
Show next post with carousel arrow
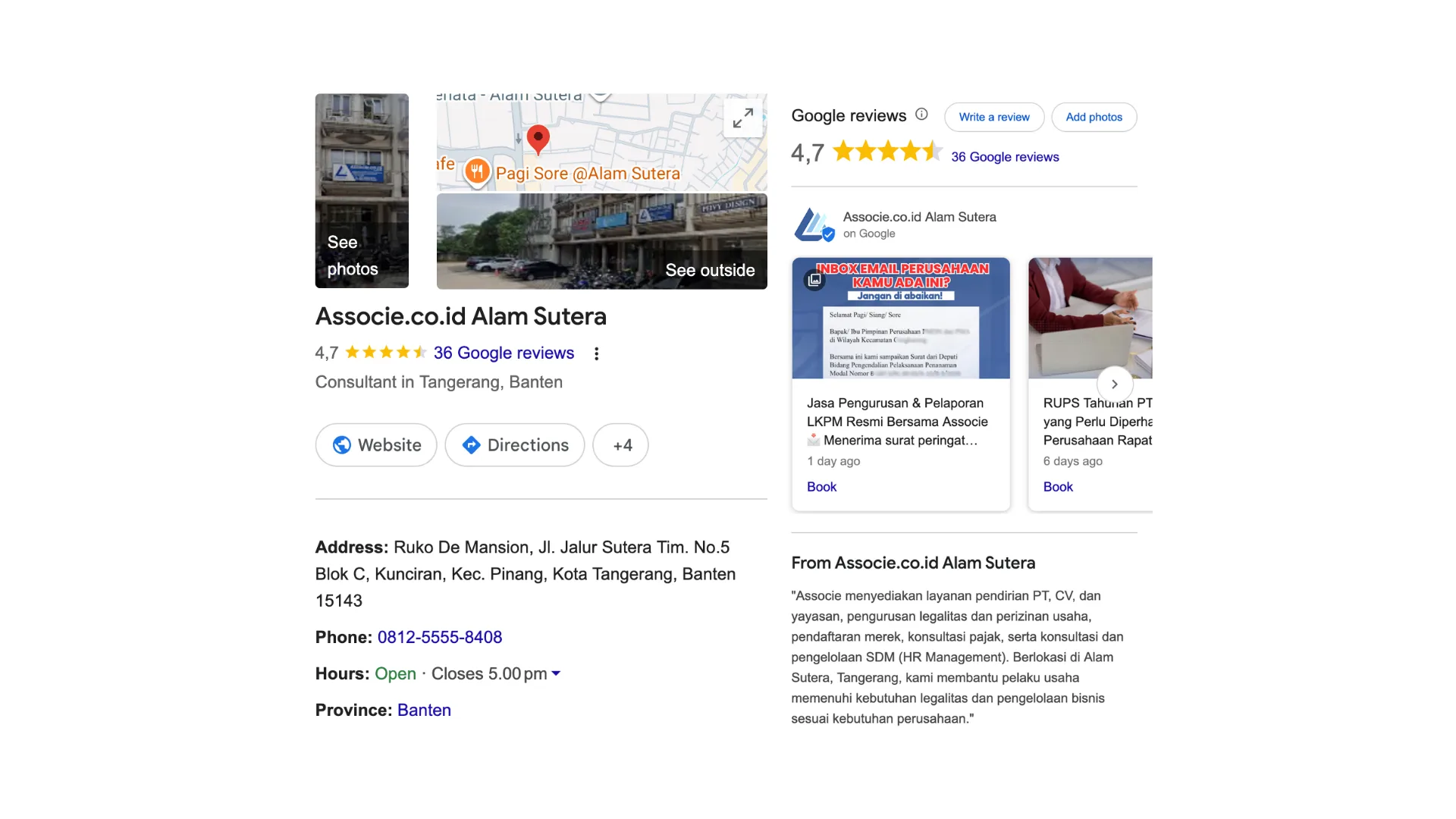(1115, 384)
